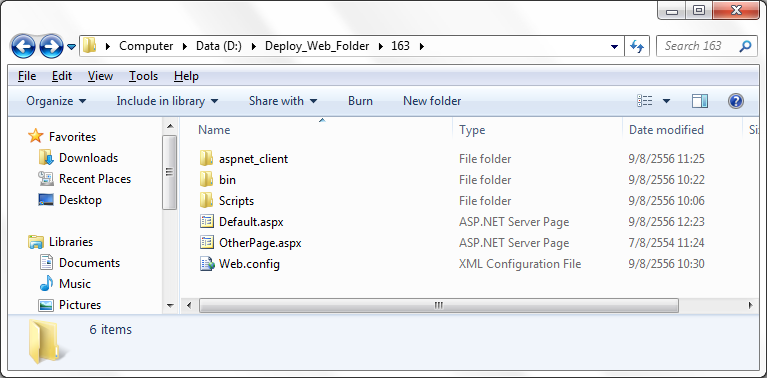
Task: Click navigation pane scroll up arrow
Action: point(170,127)
